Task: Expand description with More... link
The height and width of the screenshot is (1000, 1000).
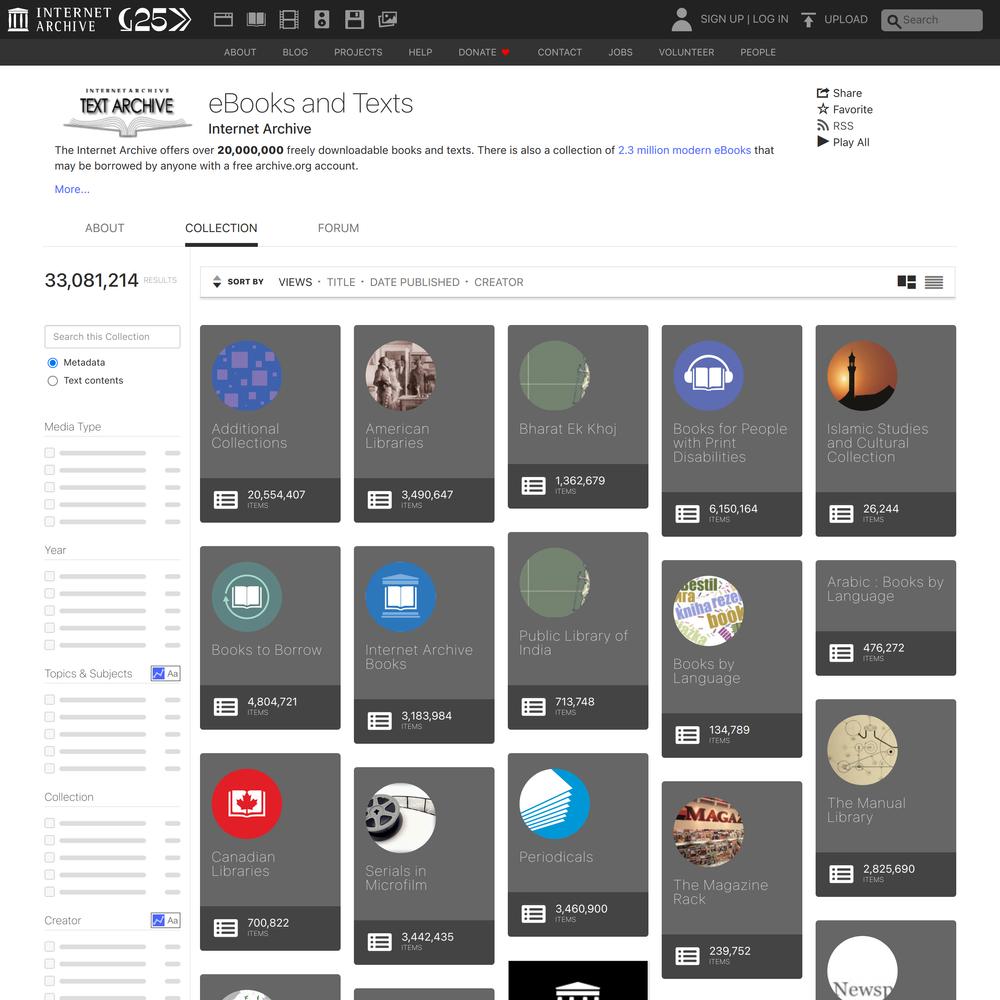Action: tap(72, 189)
